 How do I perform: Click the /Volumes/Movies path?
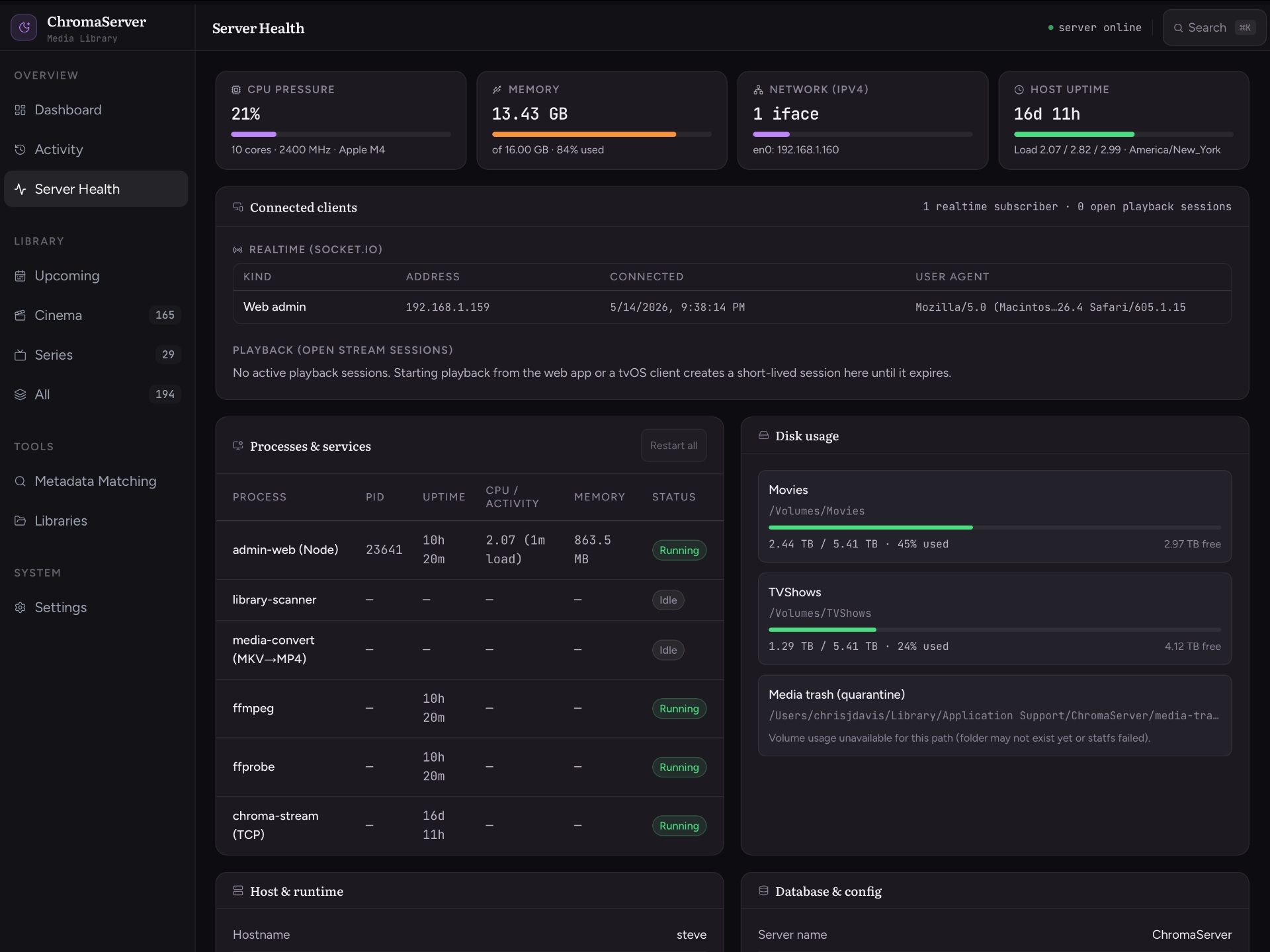(x=816, y=511)
